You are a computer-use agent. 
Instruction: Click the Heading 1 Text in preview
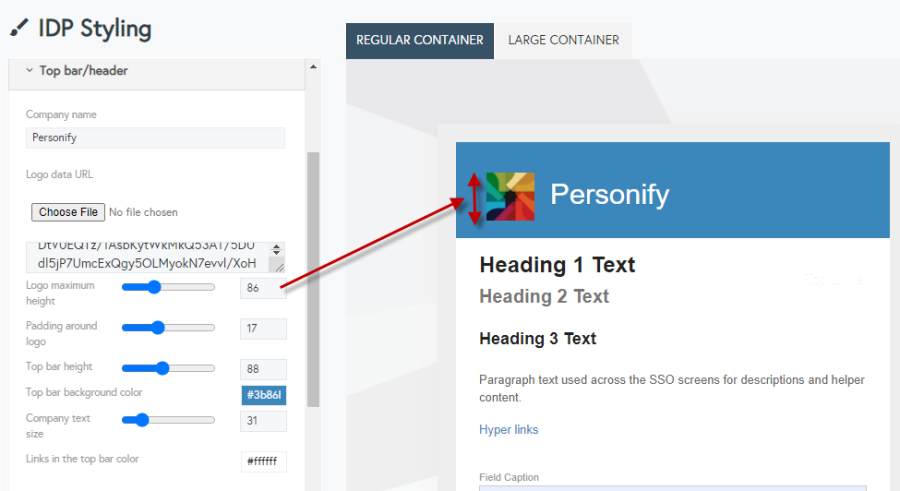click(x=557, y=265)
